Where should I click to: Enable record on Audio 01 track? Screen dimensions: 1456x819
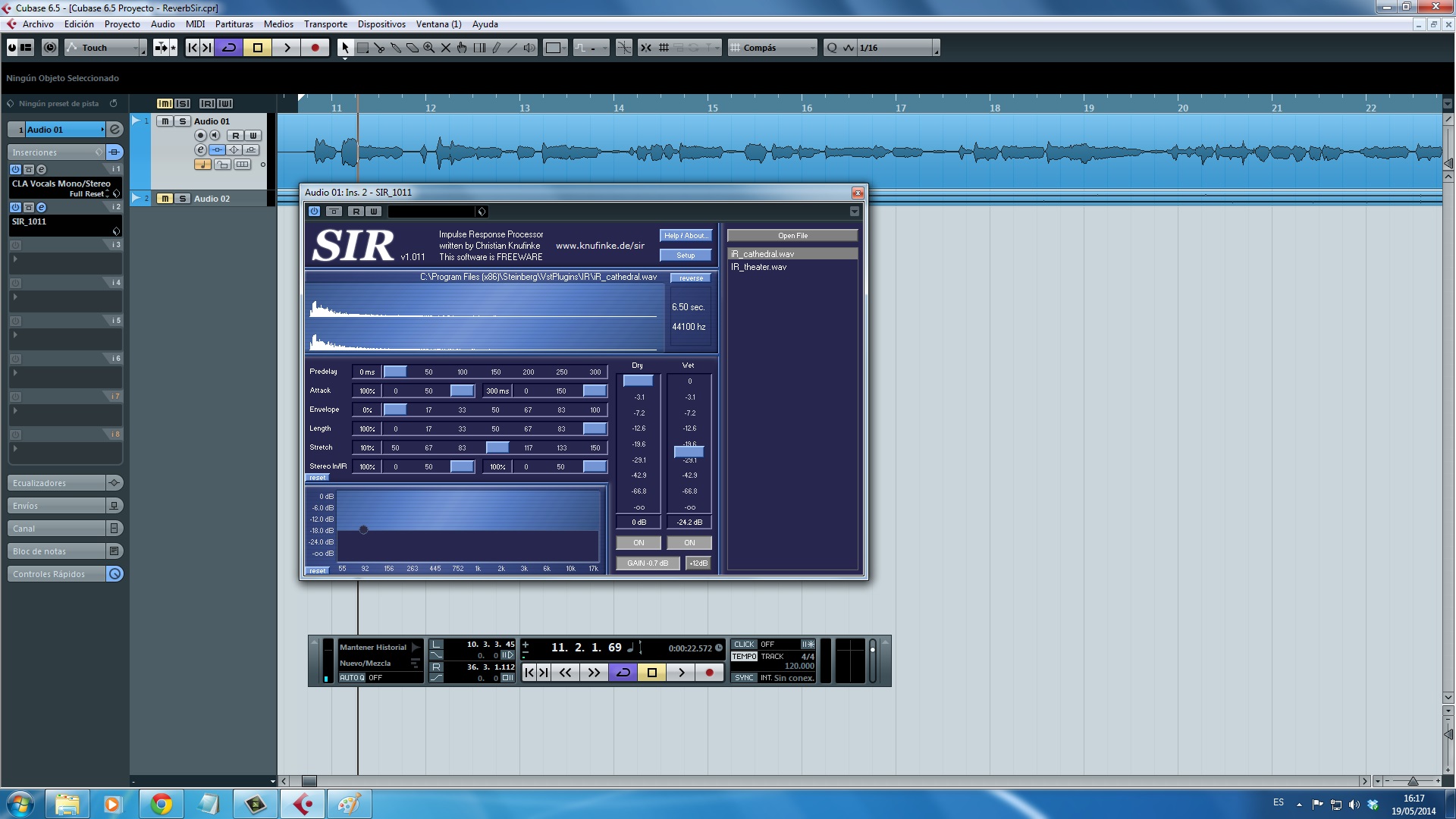(200, 136)
